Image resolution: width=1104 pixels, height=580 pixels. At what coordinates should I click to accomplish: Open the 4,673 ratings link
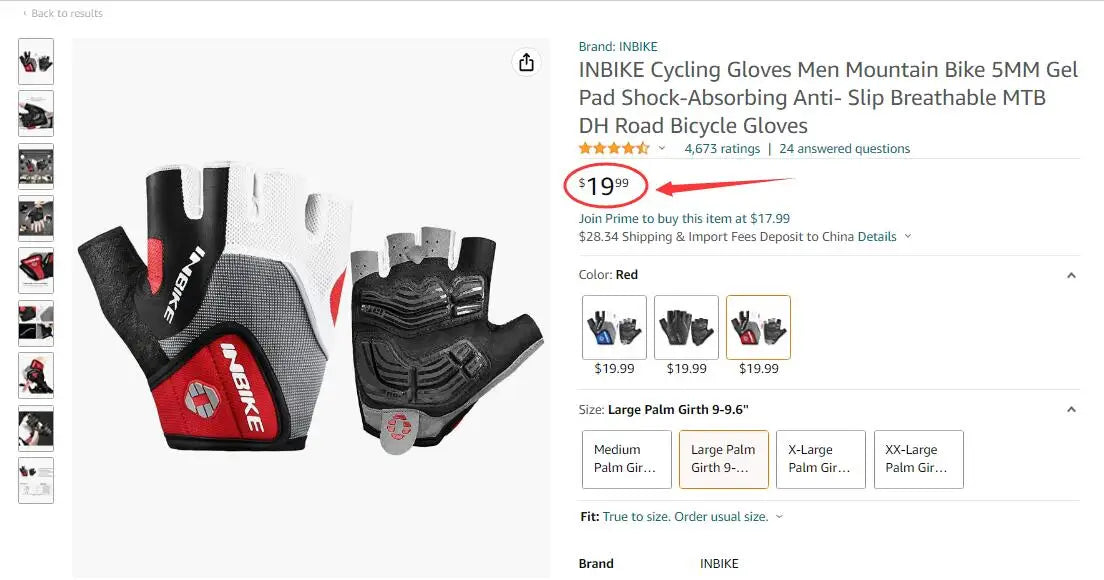[x=722, y=148]
